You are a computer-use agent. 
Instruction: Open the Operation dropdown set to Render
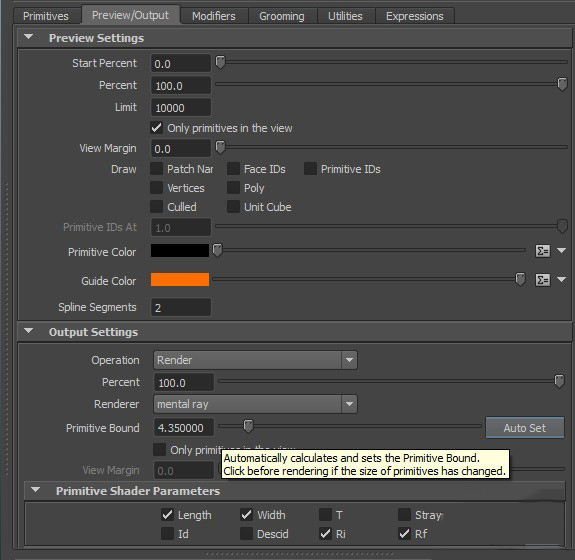click(x=255, y=360)
